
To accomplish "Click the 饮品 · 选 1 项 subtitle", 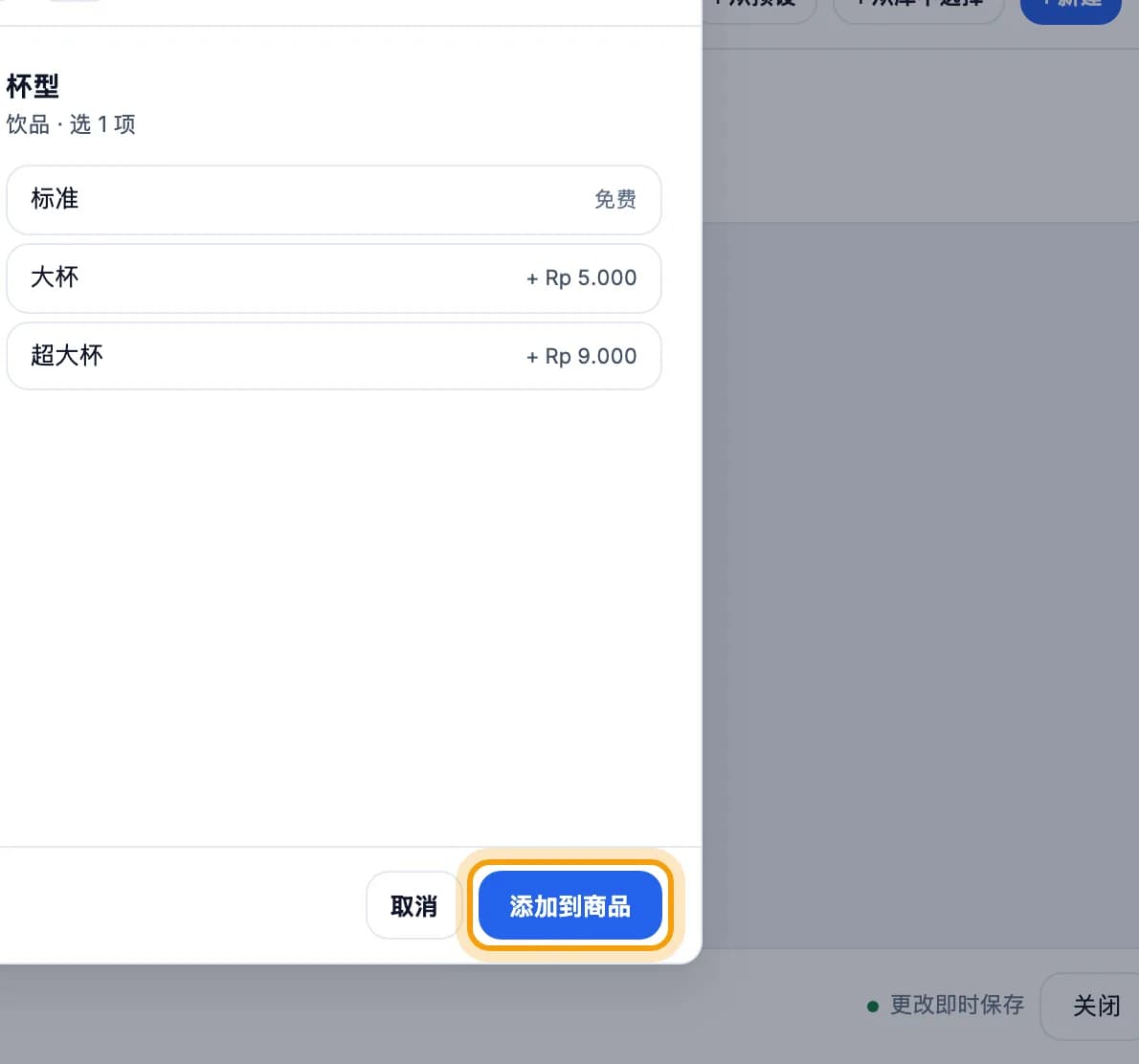I will [71, 124].
